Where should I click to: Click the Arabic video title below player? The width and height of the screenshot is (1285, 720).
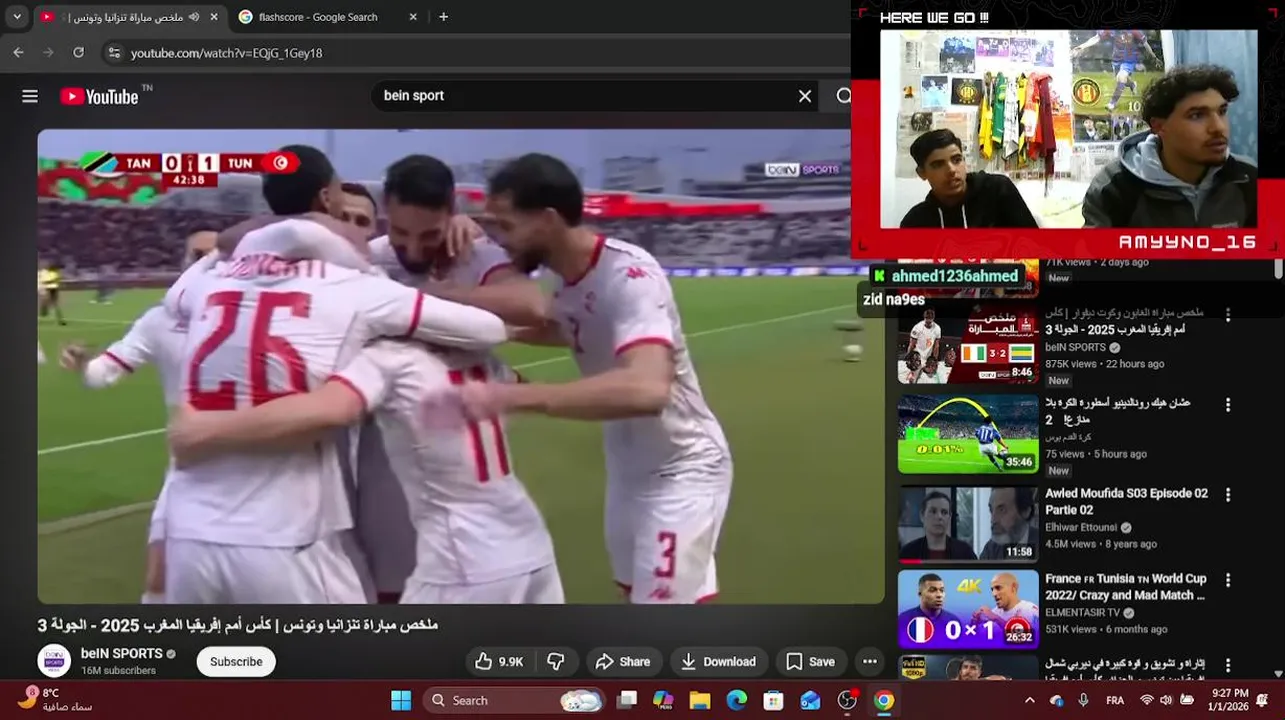tap(238, 624)
